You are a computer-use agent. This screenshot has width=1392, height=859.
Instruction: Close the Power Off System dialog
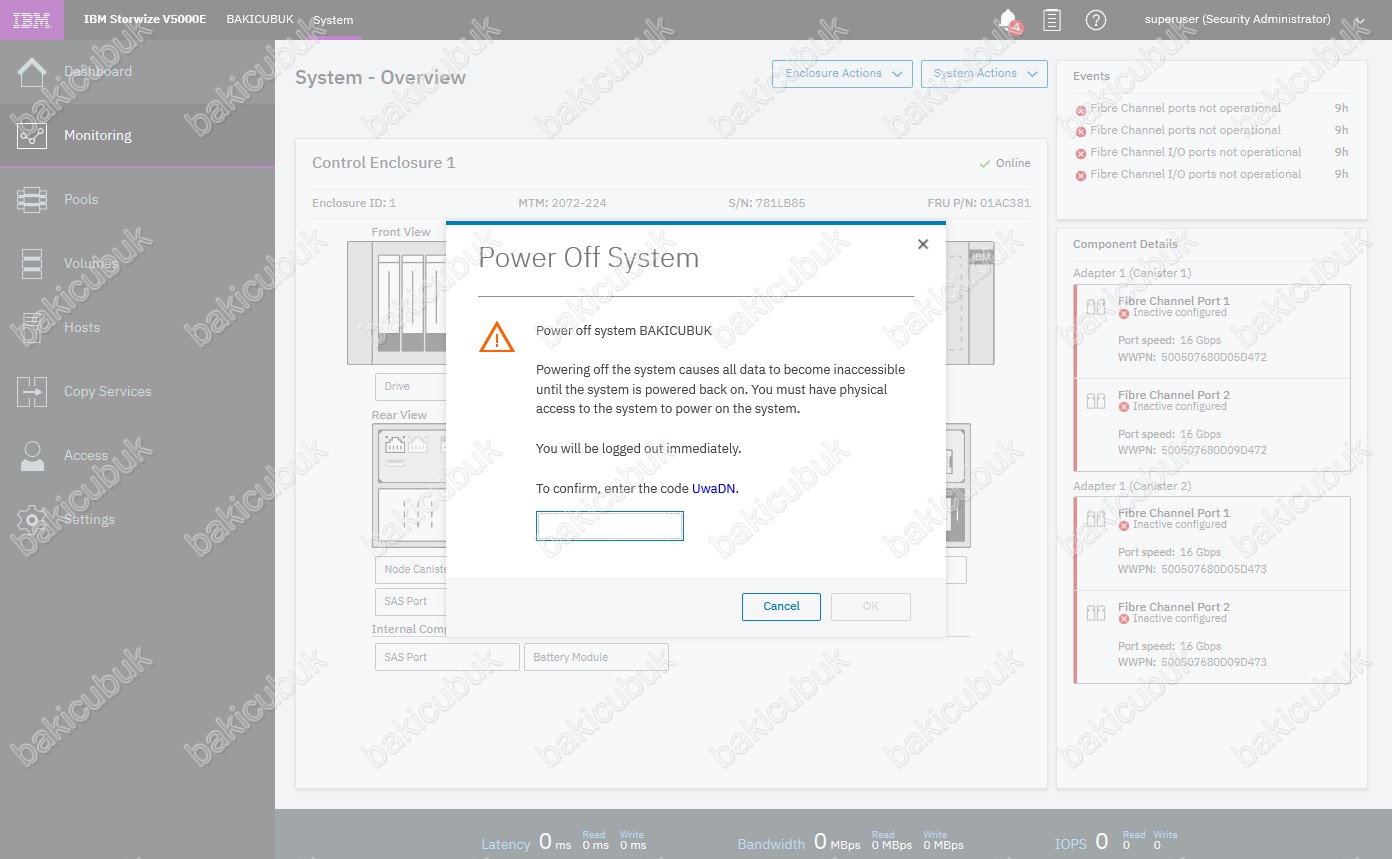[923, 244]
